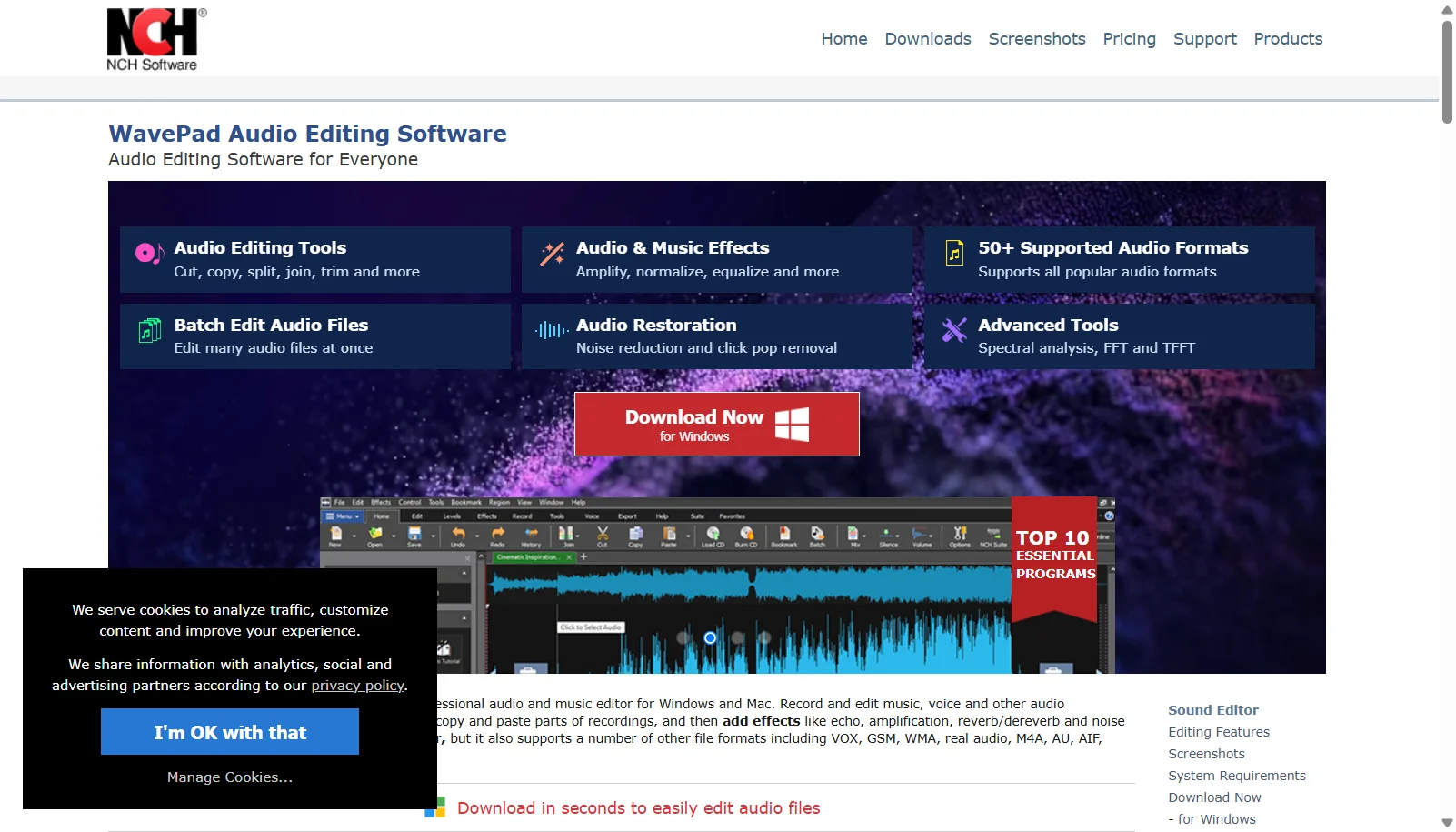Click the Options icon in the WavePad screenshot

click(x=960, y=535)
